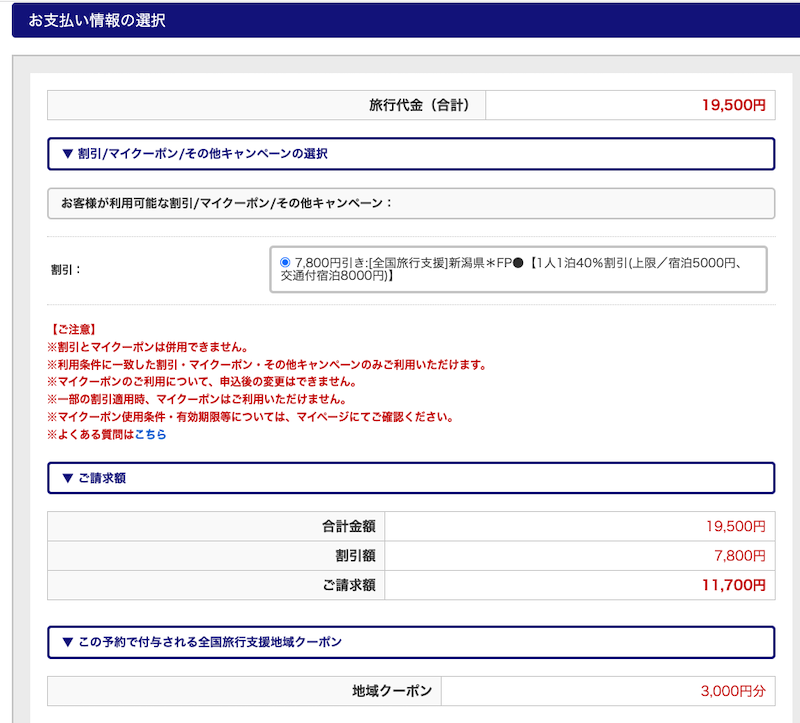The height and width of the screenshot is (723, 800).
Task: Click the マイページにてご確認ください note line
Action: pos(251,417)
